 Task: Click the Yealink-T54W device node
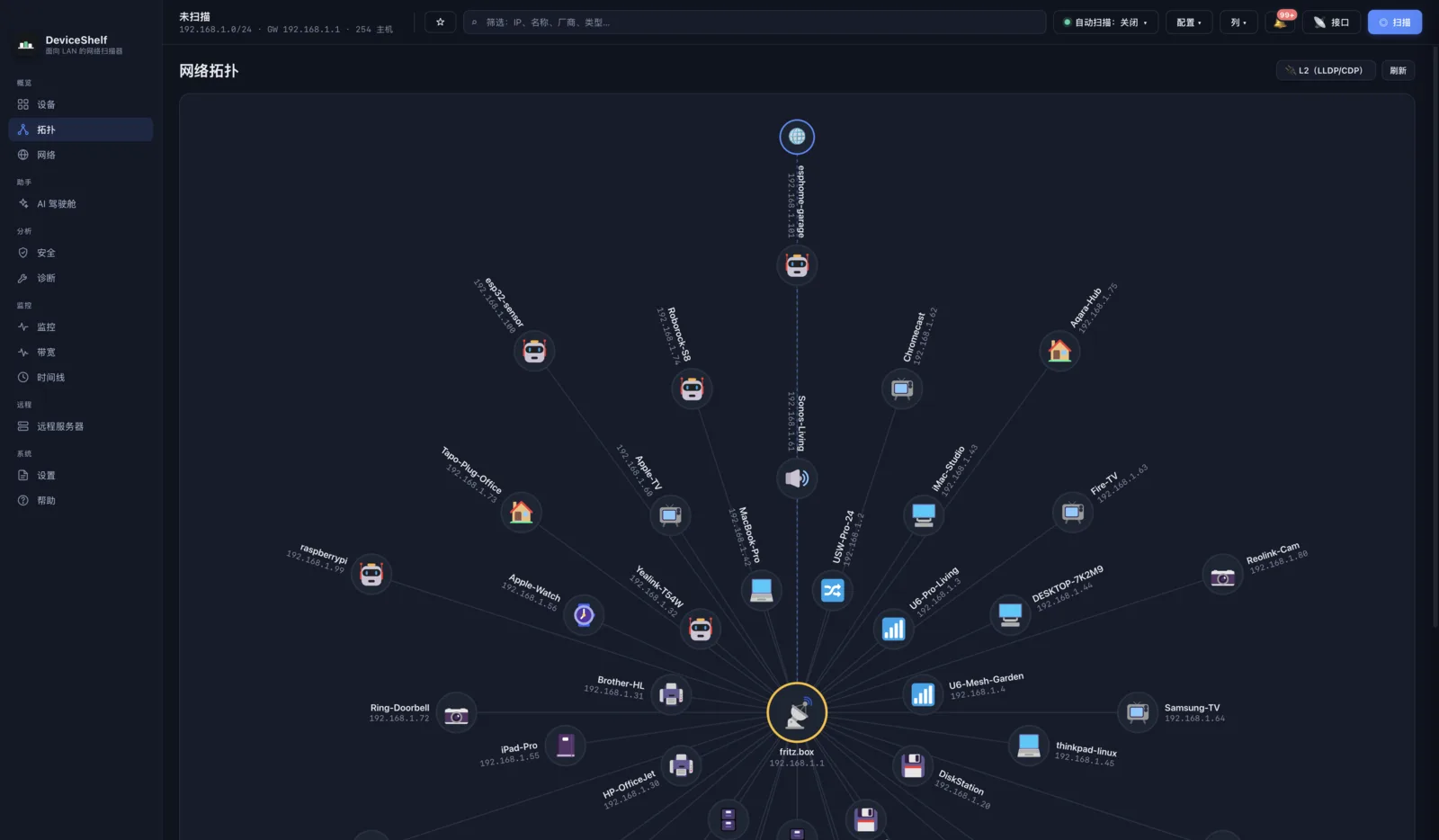click(700, 629)
